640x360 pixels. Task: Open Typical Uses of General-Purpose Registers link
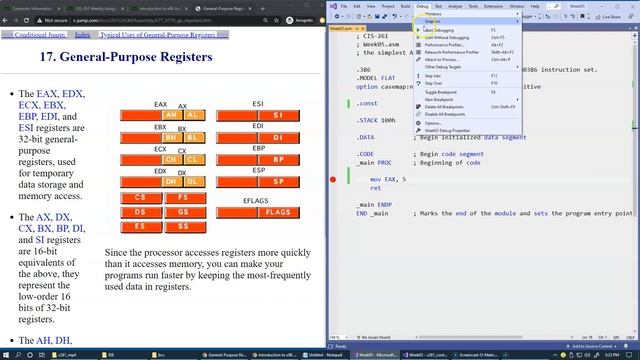[164, 35]
